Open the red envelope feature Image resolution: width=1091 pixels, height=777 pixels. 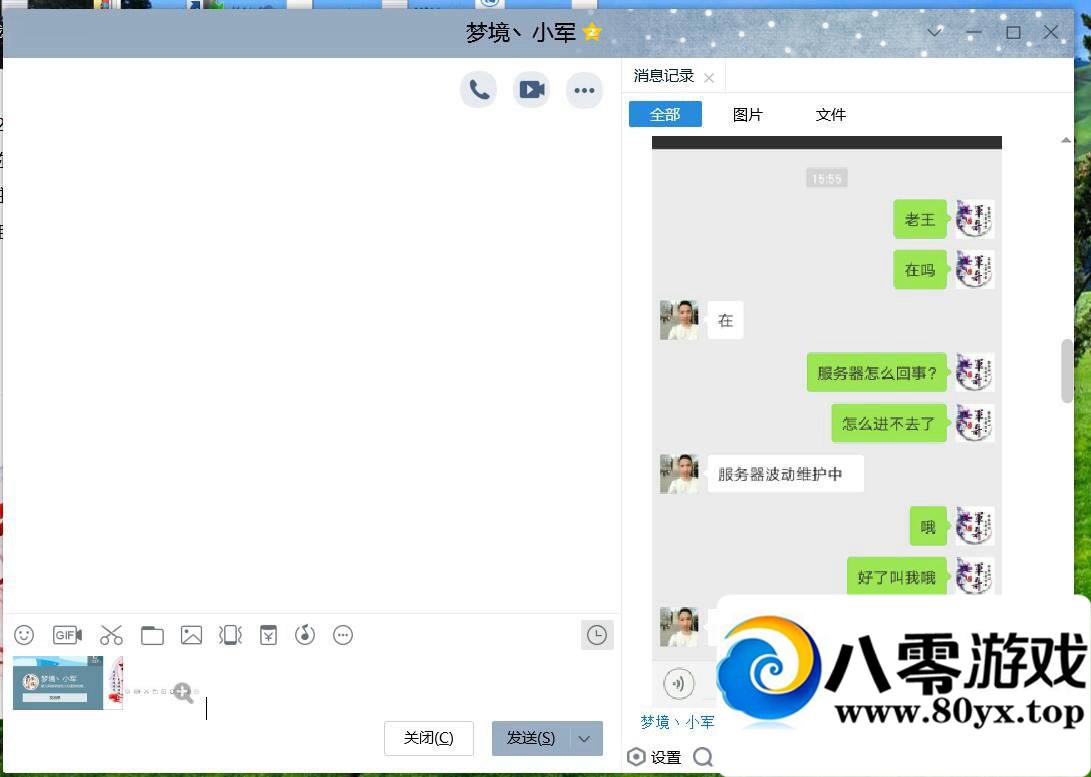[268, 635]
